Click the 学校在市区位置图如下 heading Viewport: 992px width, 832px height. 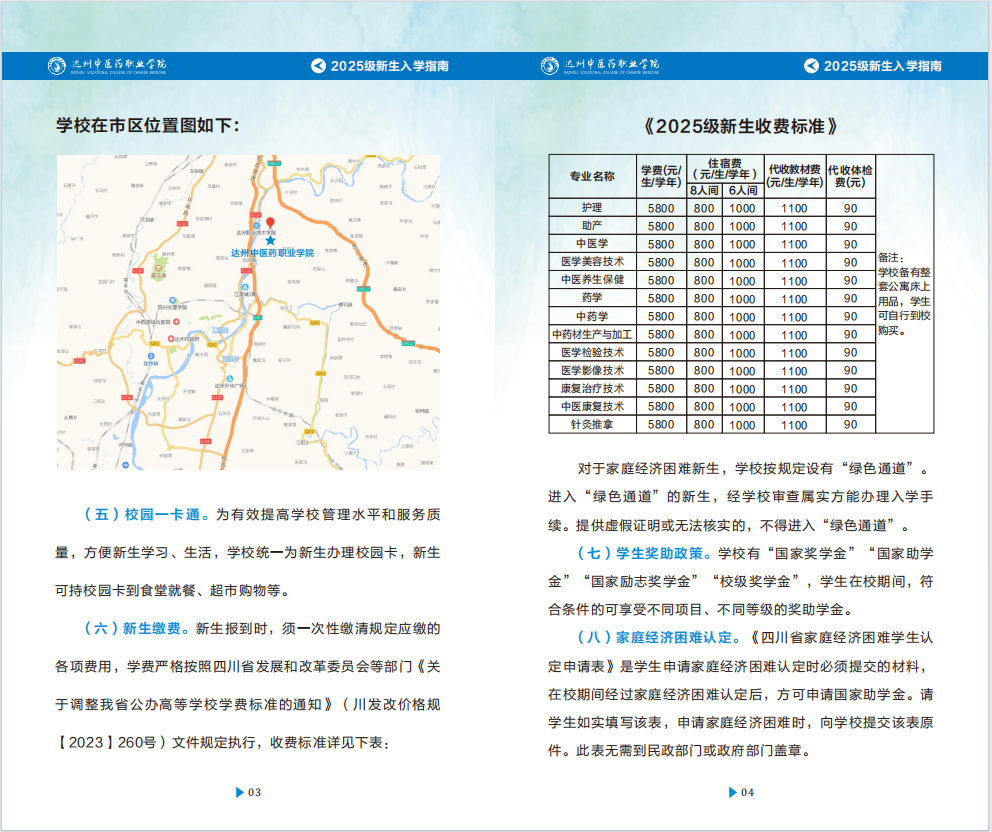[148, 125]
